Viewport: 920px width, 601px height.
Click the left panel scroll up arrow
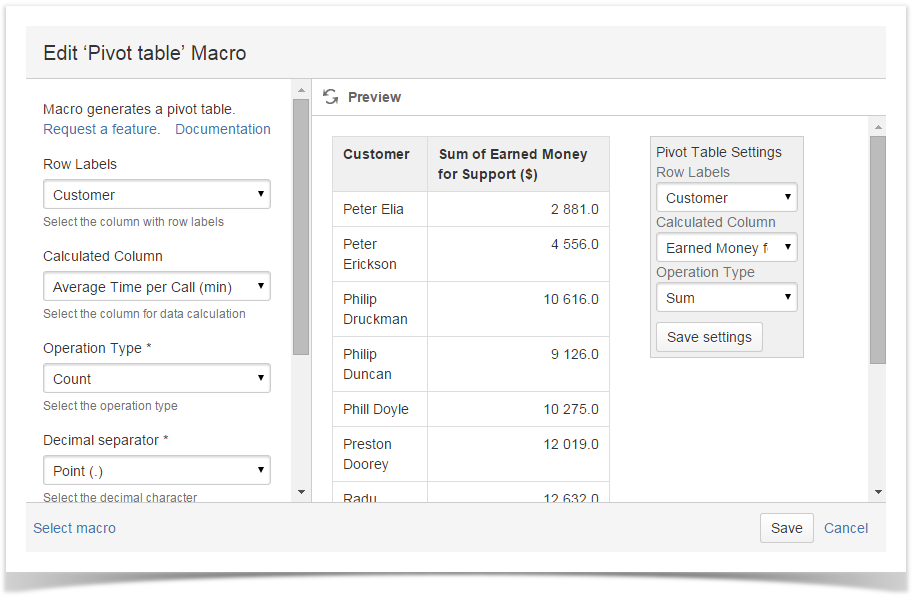point(301,91)
